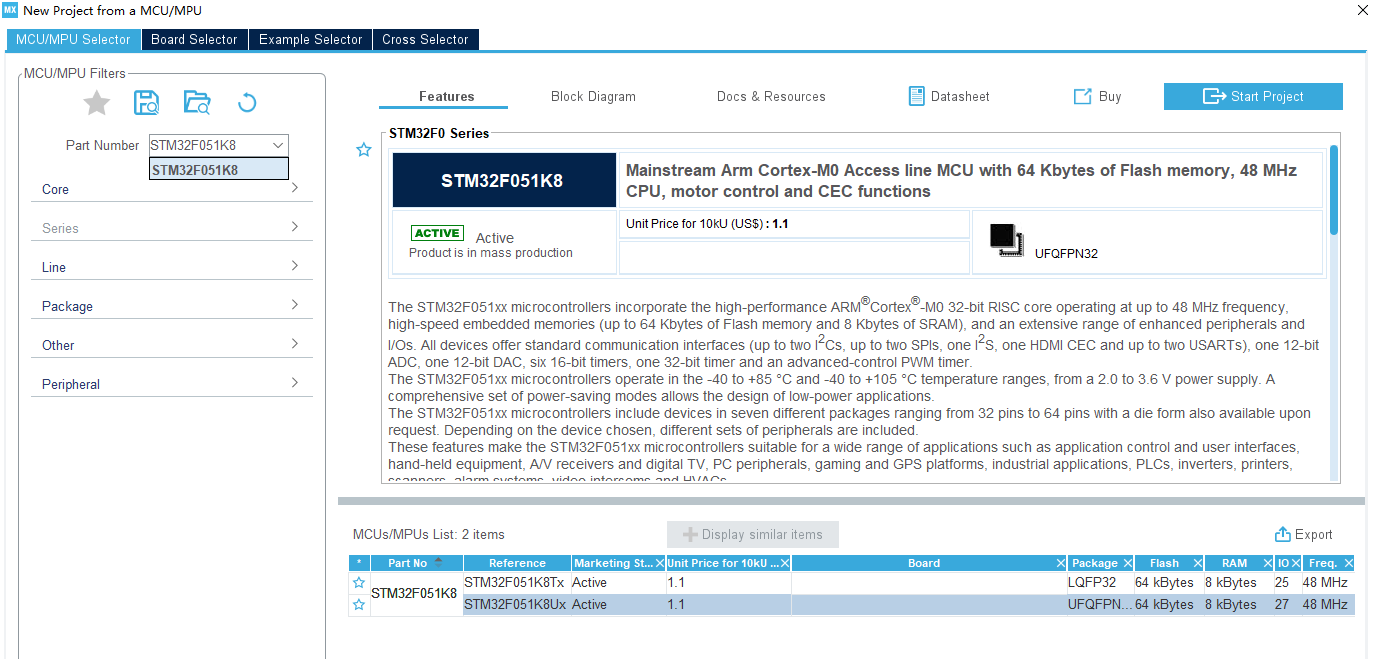Remove the Unit Price column via its X

[x=785, y=563]
